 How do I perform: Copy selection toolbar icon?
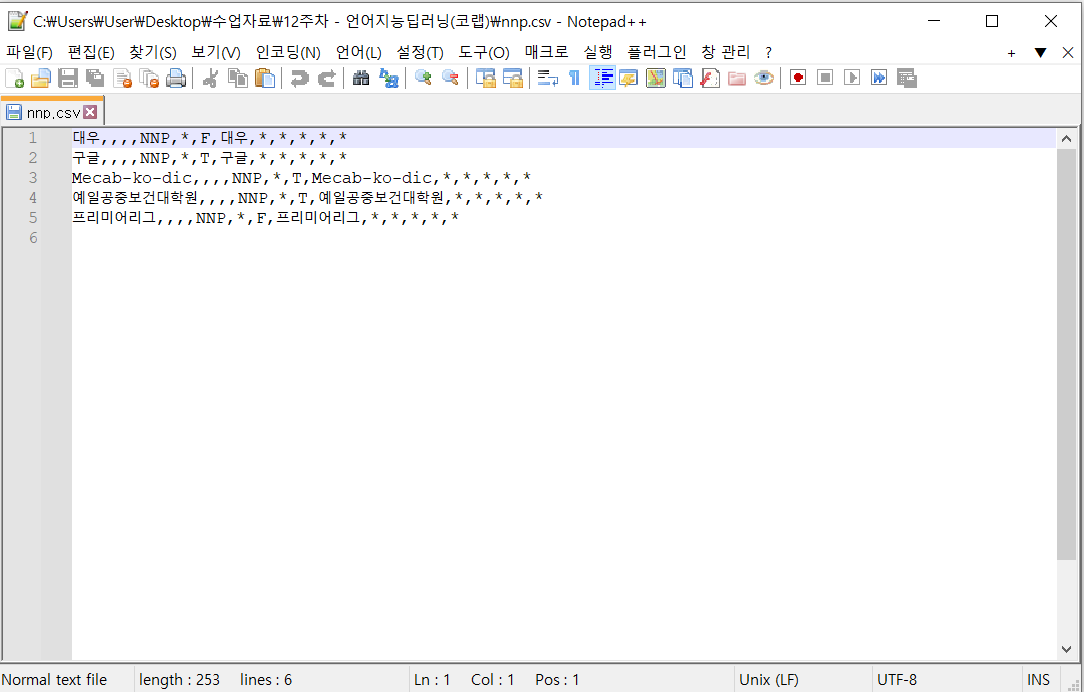pos(238,78)
